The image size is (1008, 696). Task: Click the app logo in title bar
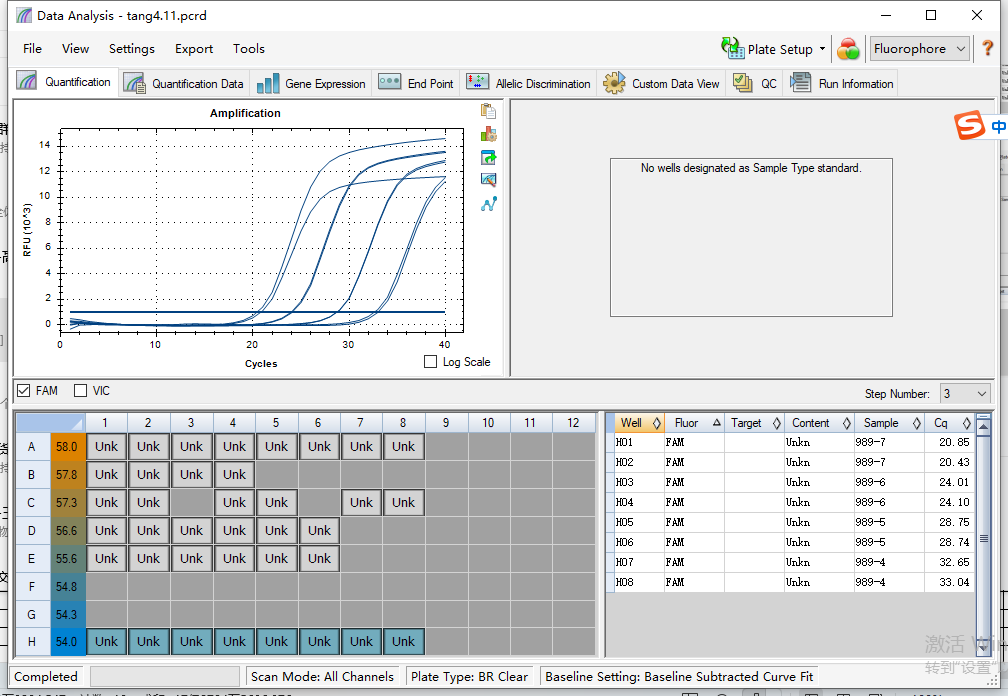click(24, 15)
